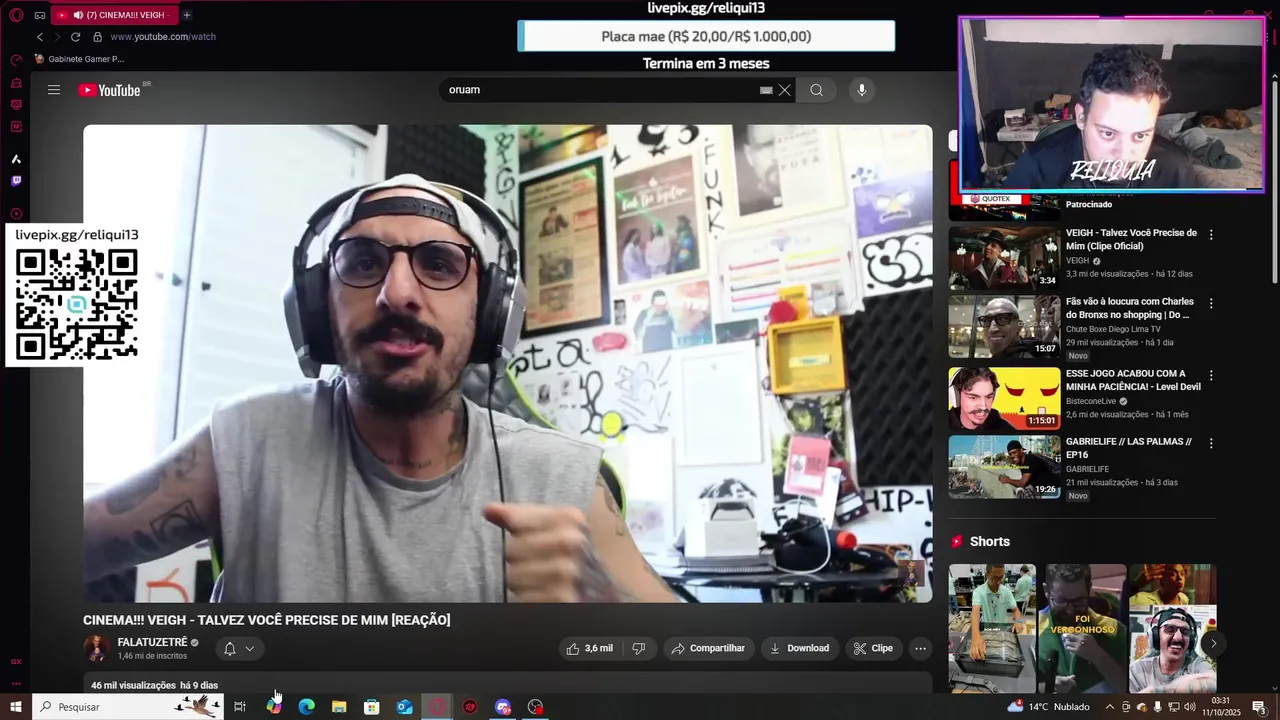Click the Clipe button
Viewport: 1280px width, 720px height.
tap(873, 648)
